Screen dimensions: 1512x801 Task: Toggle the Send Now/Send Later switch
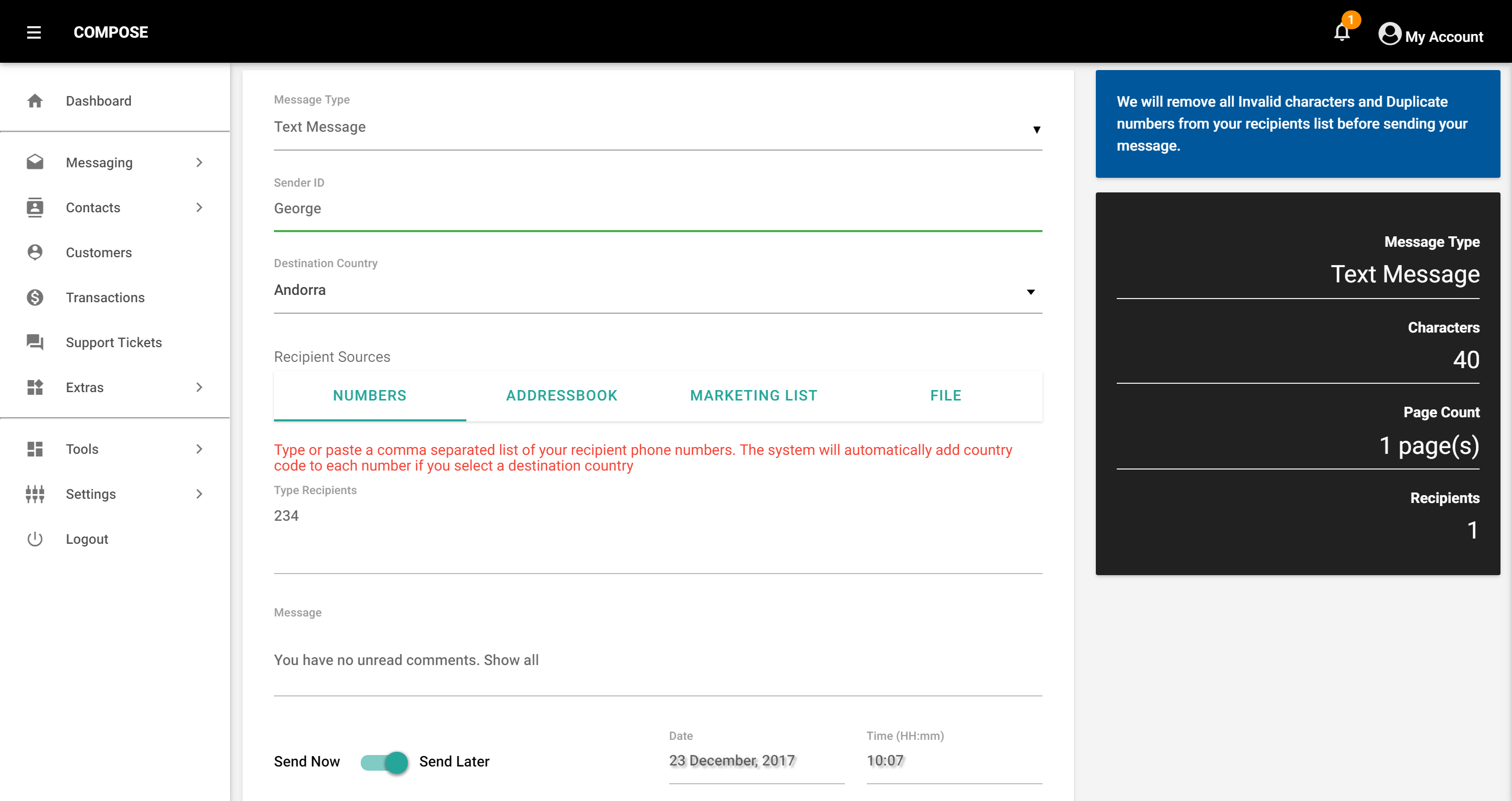click(384, 762)
